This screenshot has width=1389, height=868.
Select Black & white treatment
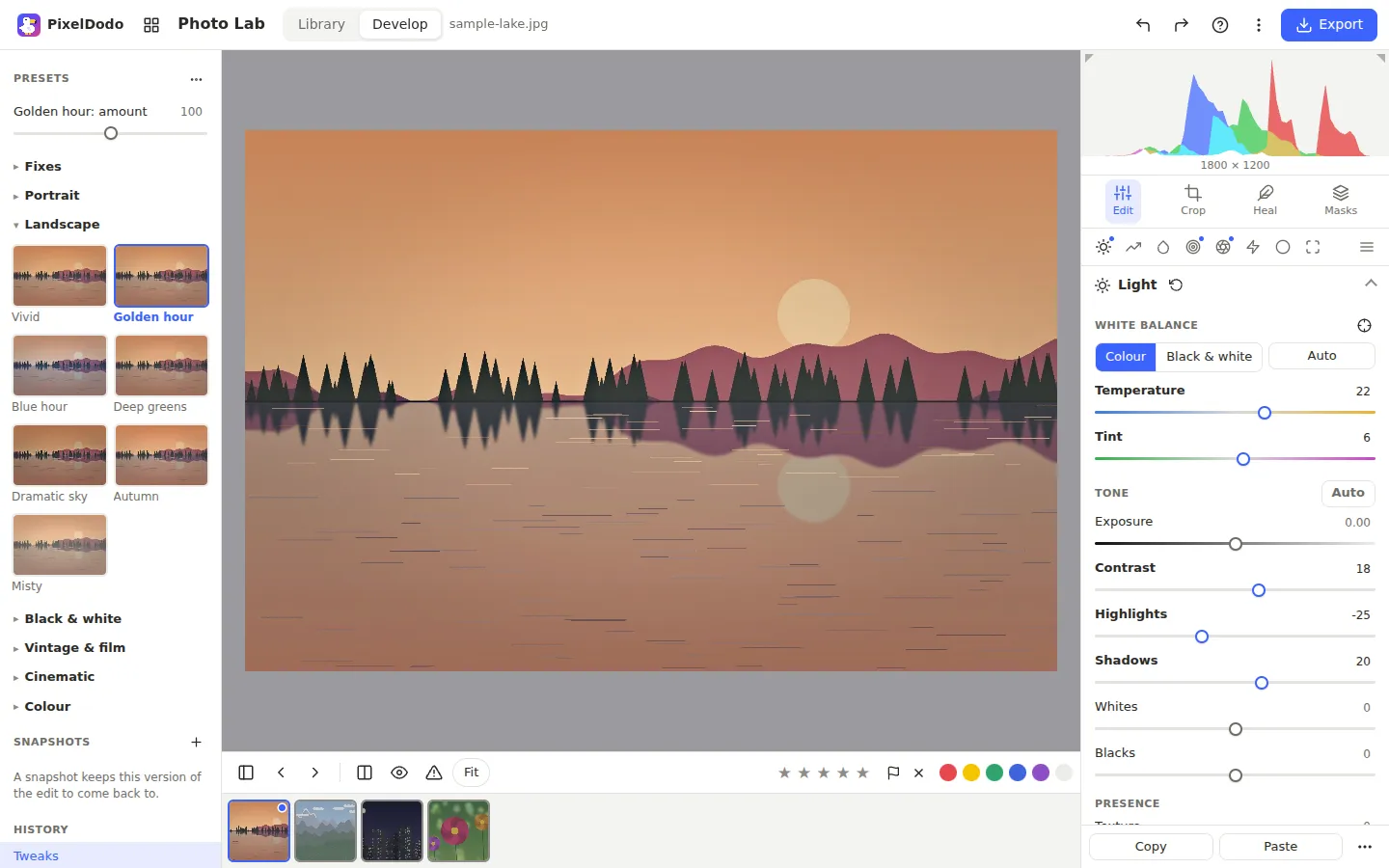click(1209, 356)
